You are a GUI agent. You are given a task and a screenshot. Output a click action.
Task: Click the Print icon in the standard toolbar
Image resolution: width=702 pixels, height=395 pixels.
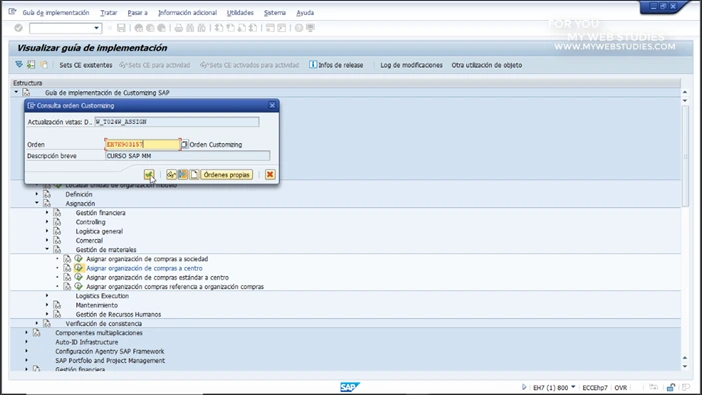(x=179, y=28)
